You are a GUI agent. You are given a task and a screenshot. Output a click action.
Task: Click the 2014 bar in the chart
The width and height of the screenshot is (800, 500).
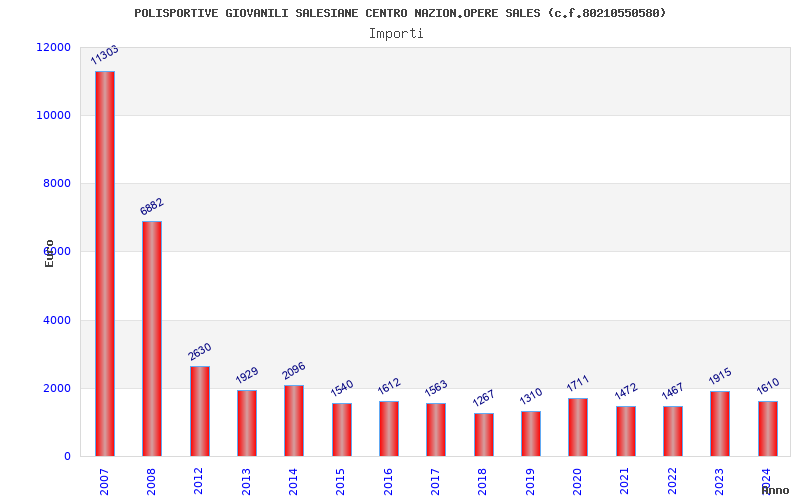(x=294, y=420)
